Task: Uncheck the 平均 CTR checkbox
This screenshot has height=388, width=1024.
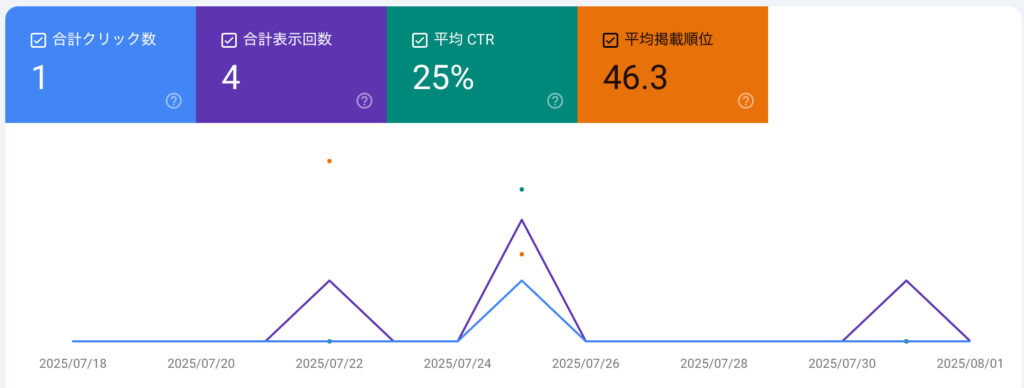Action: click(419, 40)
